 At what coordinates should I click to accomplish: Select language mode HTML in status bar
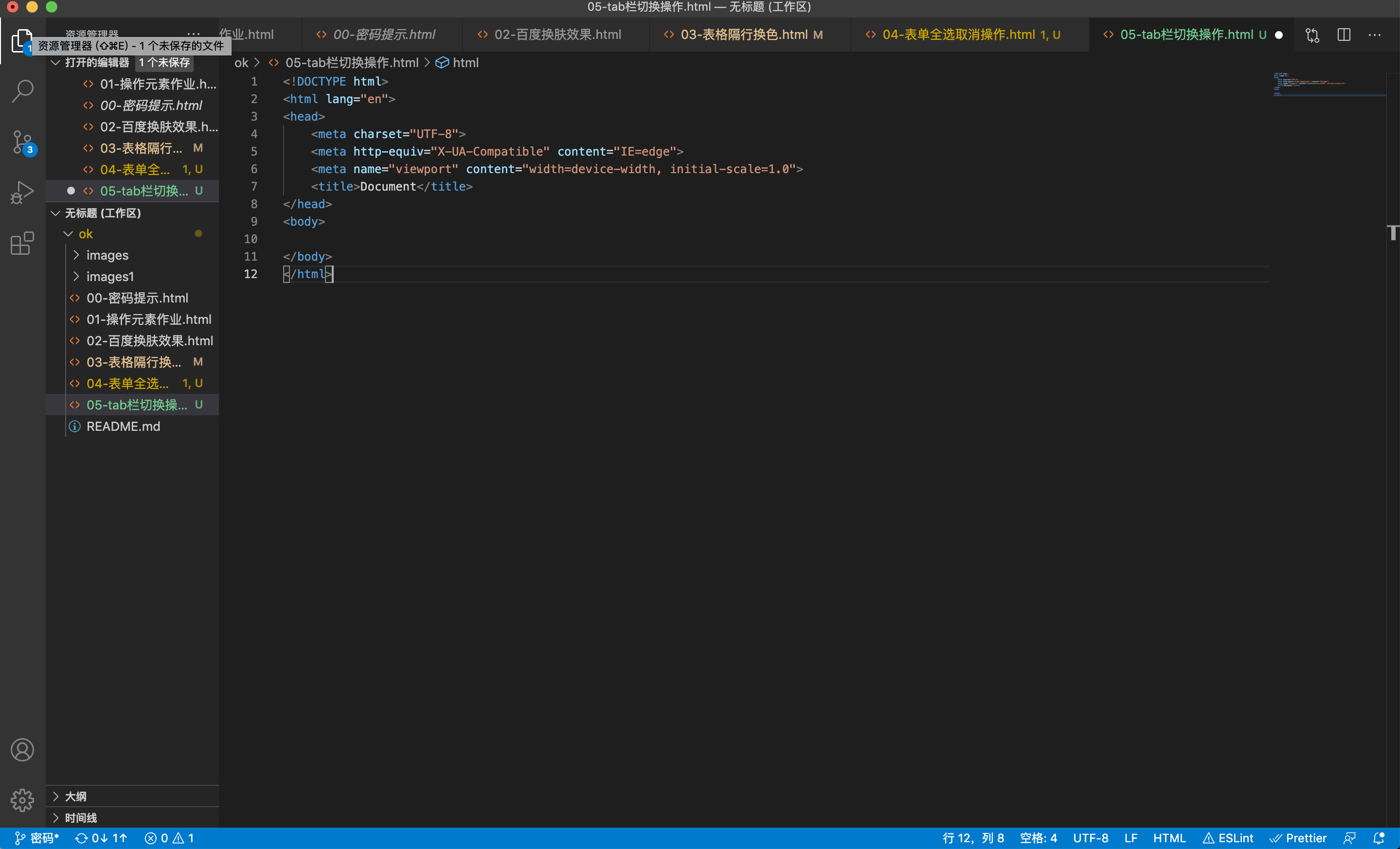(x=1169, y=838)
